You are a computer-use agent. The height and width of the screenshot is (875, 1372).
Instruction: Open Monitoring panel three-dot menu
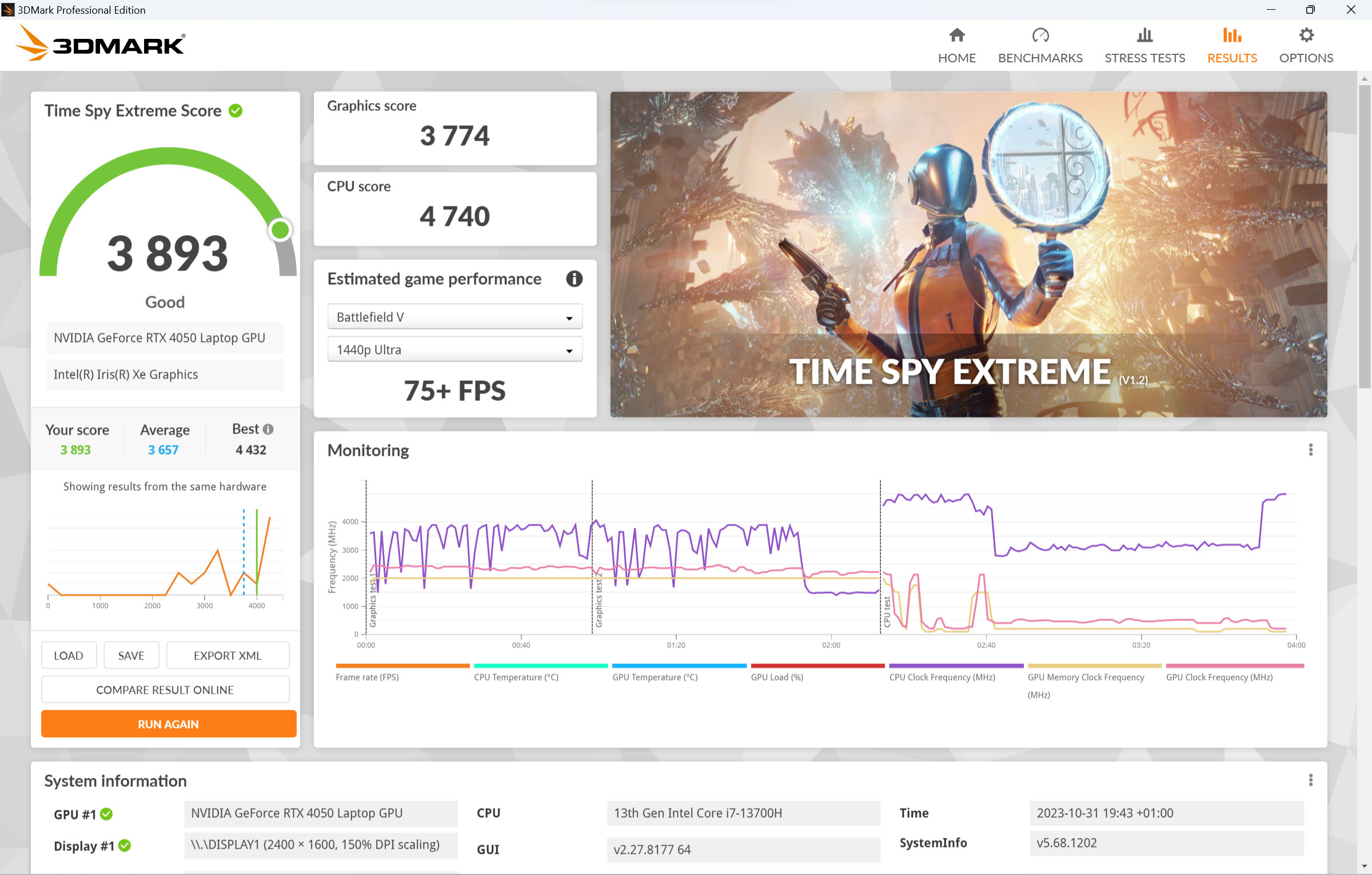tap(1310, 450)
